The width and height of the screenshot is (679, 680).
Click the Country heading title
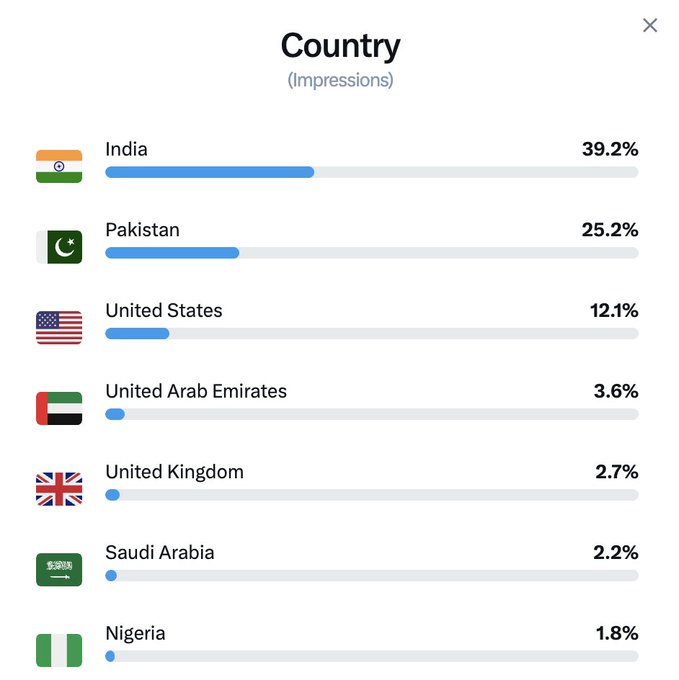pos(340,46)
